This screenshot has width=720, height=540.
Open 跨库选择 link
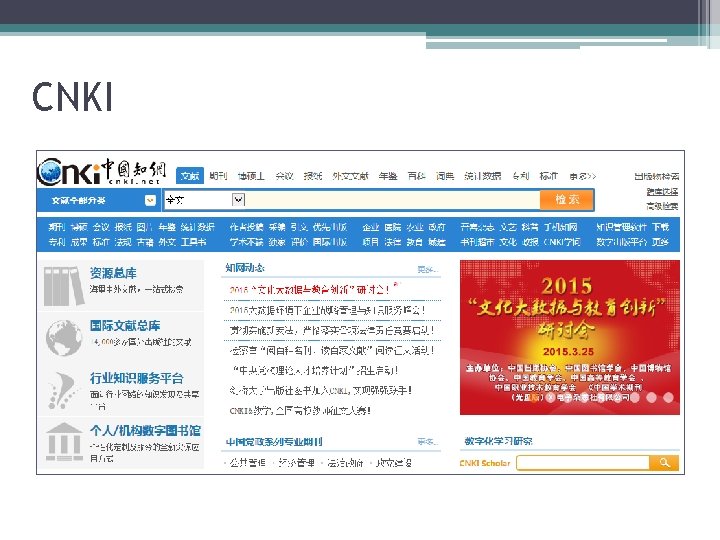tap(662, 191)
